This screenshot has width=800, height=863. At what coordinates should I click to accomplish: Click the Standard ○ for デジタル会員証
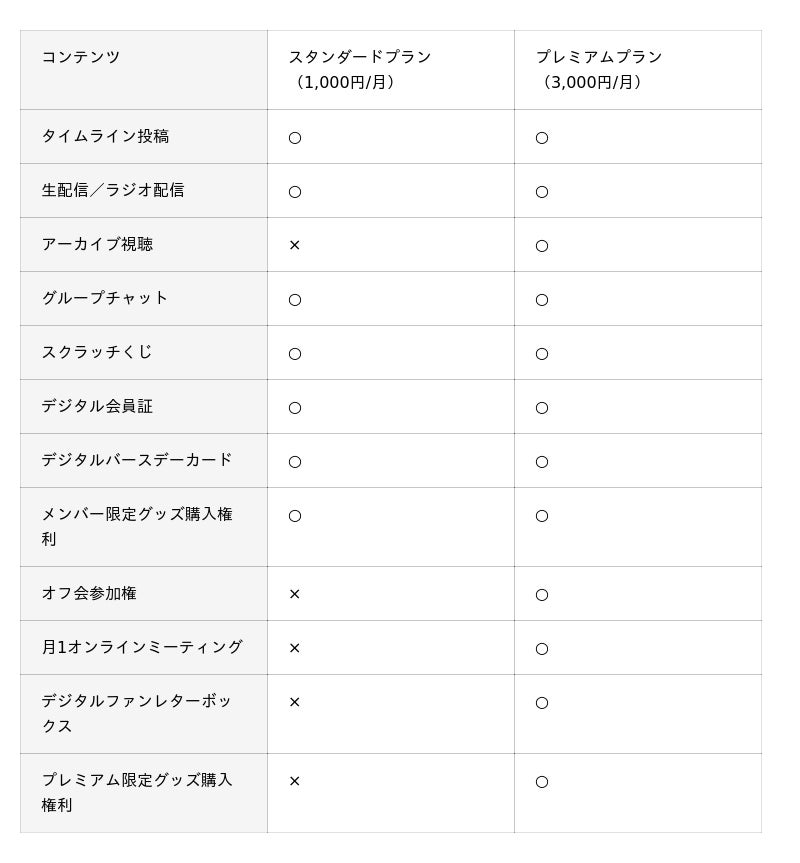[x=294, y=408]
